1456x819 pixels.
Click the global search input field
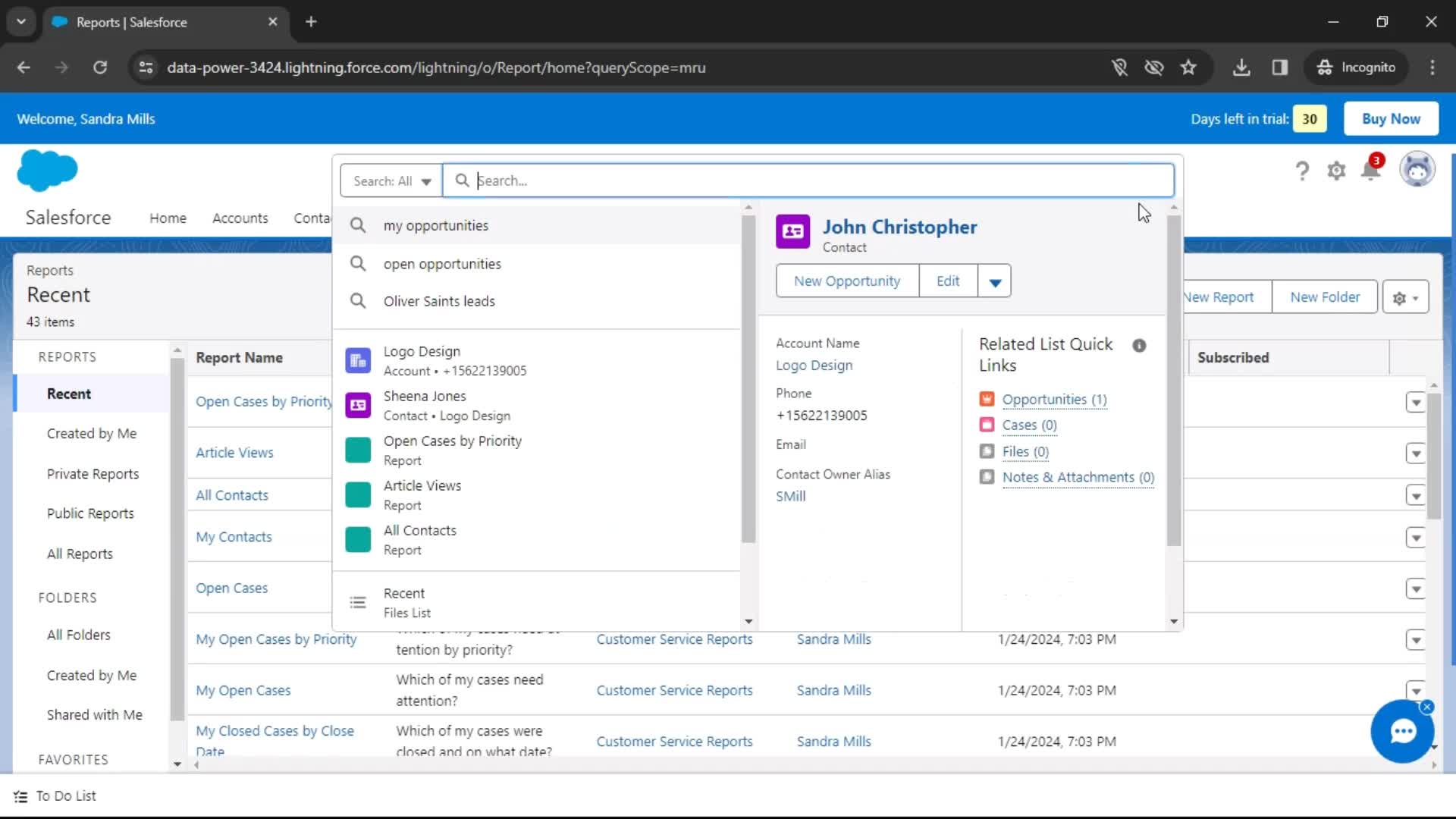tap(808, 180)
